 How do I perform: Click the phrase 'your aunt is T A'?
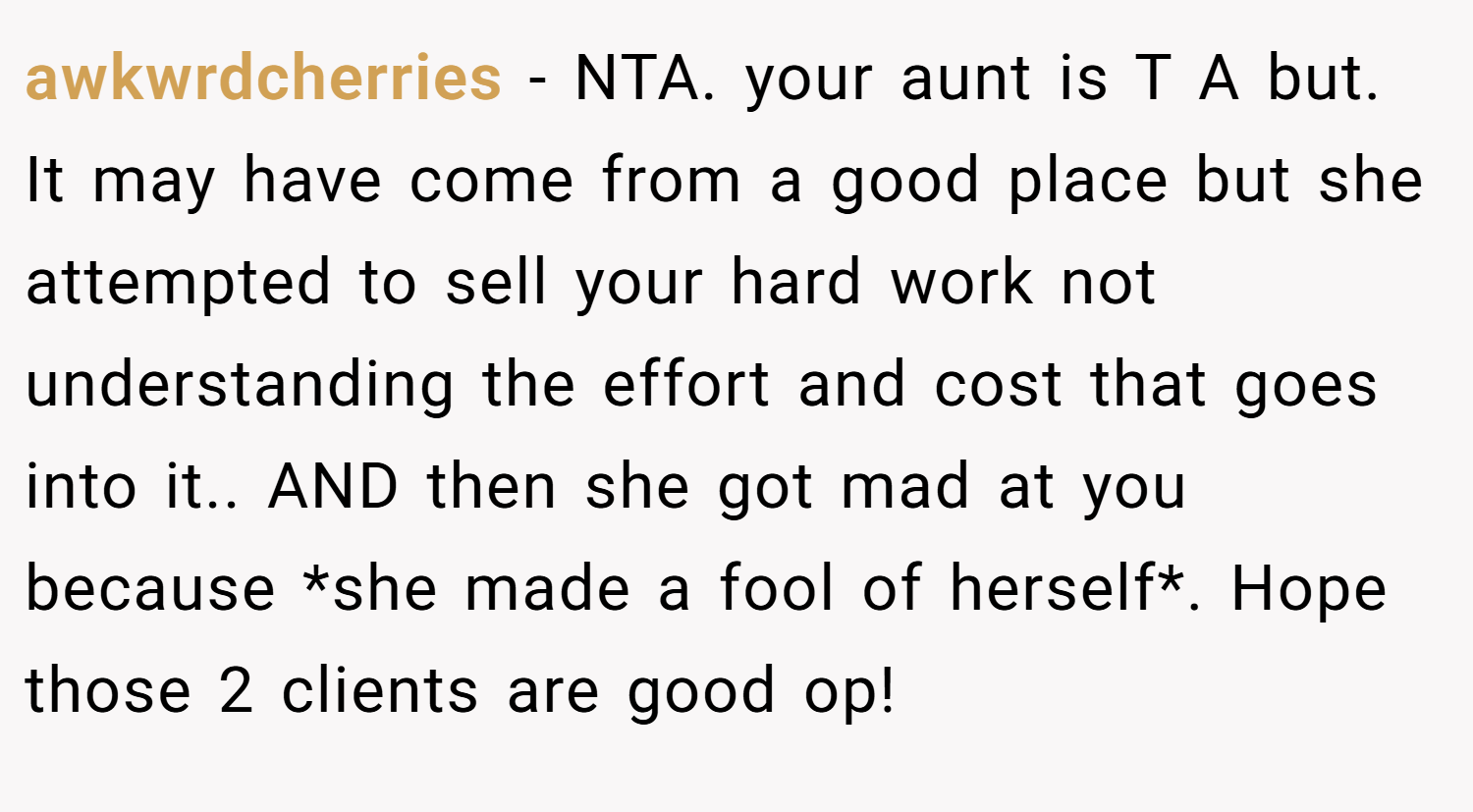tap(993, 81)
